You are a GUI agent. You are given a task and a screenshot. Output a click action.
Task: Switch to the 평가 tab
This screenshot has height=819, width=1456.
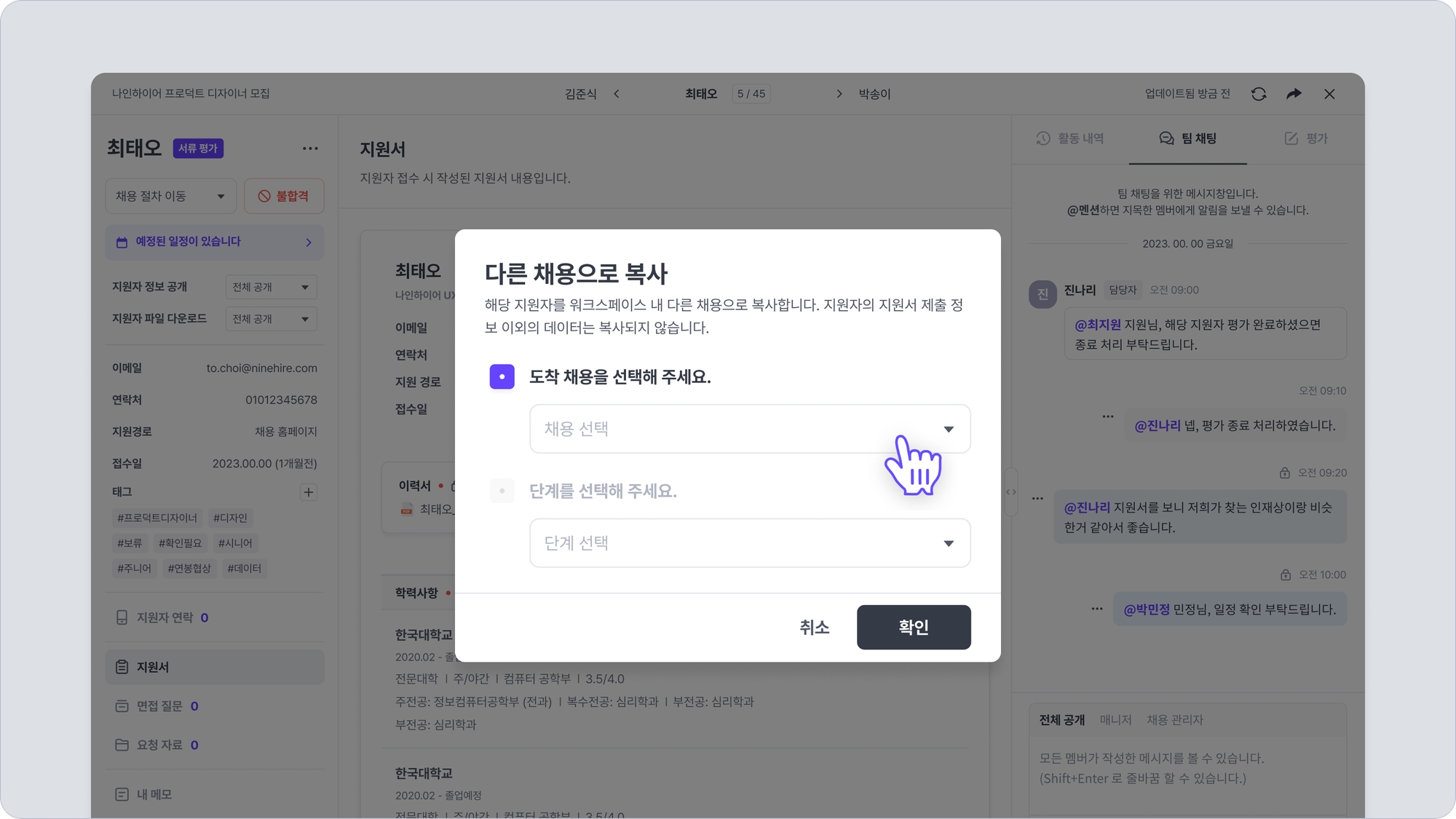point(1306,138)
